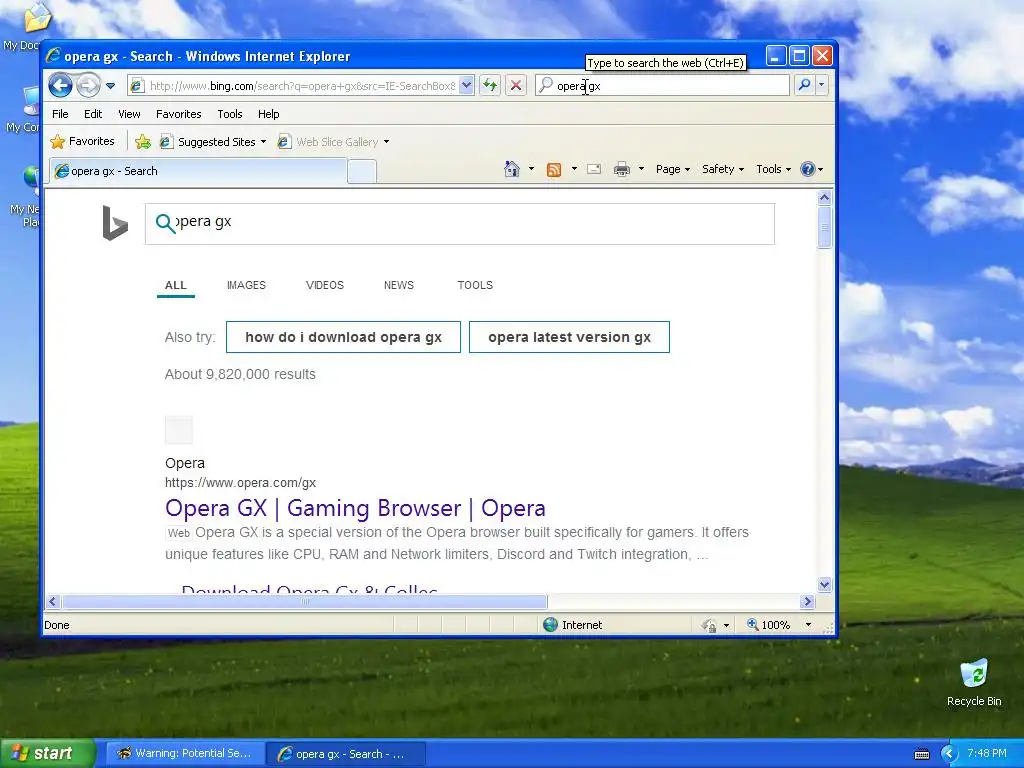Open the Favorites menu in the menu bar

[x=178, y=114]
